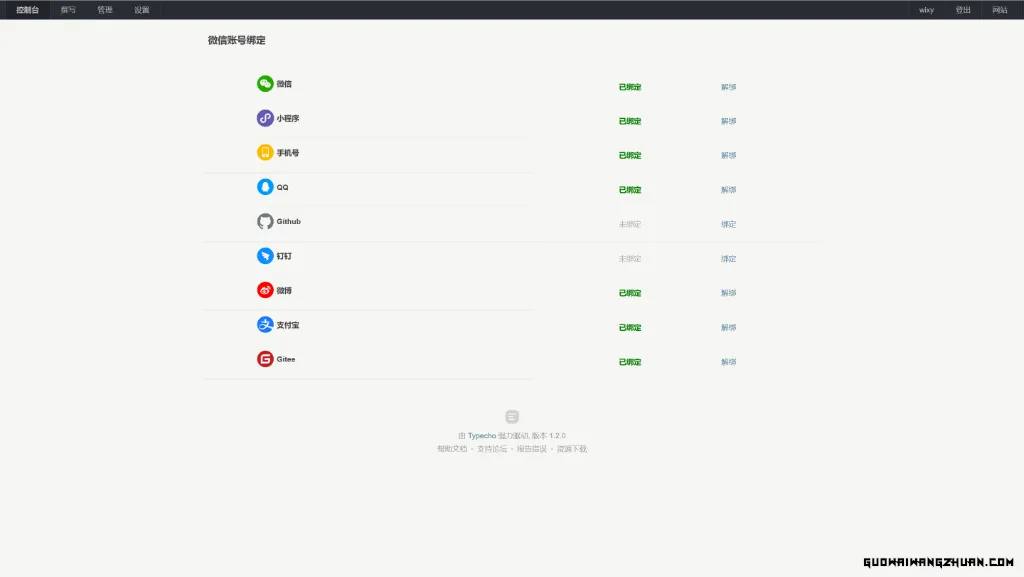
Task: Click the 已绑定 status in the 微博 row
Action: pos(630,293)
